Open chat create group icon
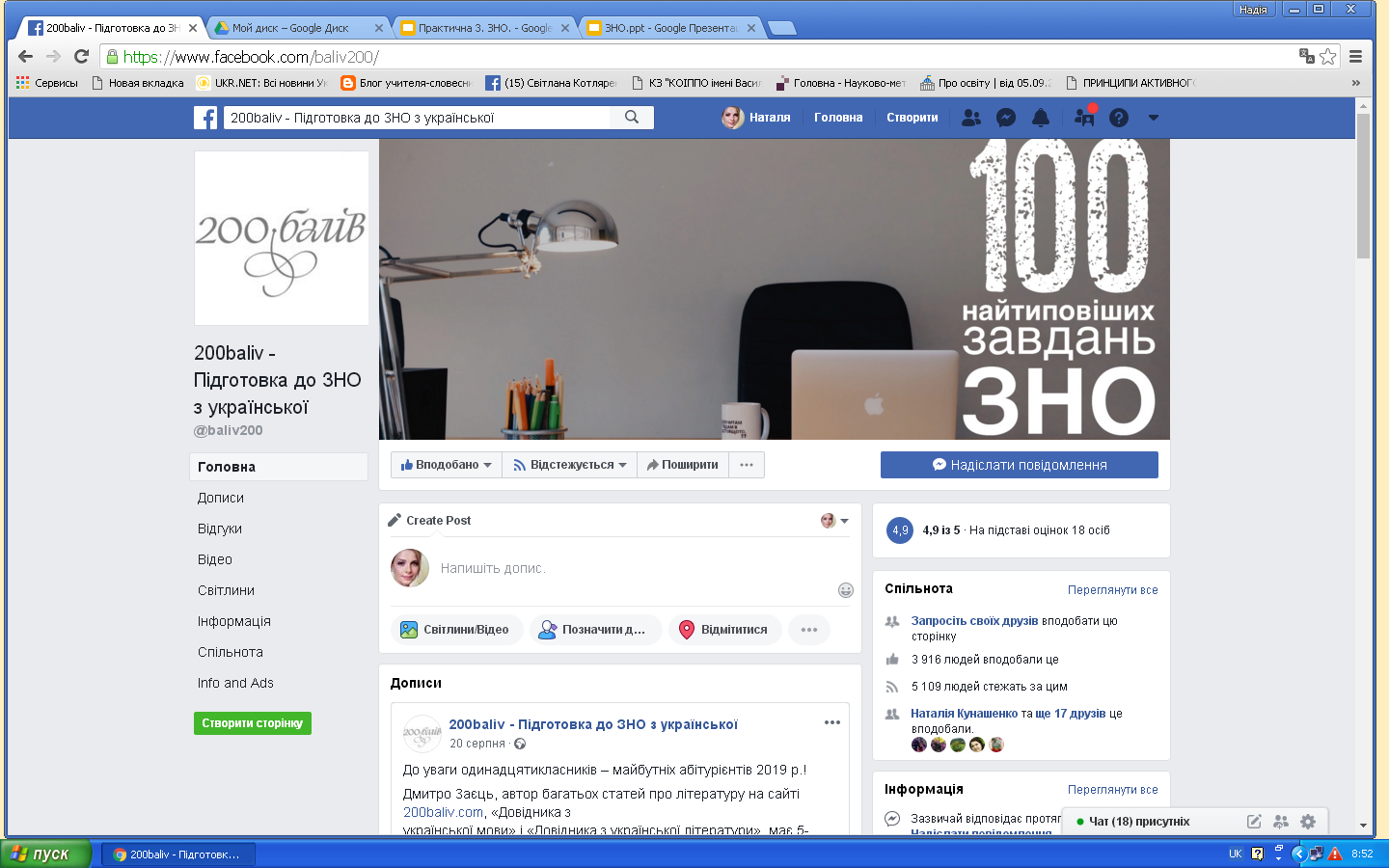Image resolution: width=1389 pixels, height=868 pixels. (1281, 822)
